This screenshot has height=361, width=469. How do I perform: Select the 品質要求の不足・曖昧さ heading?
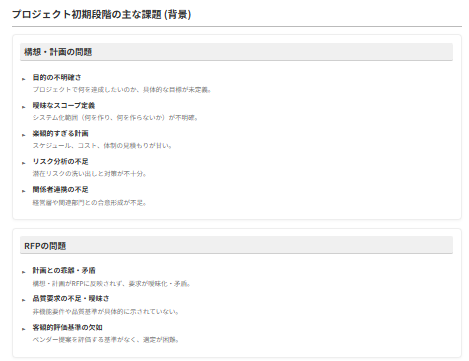coord(71,298)
